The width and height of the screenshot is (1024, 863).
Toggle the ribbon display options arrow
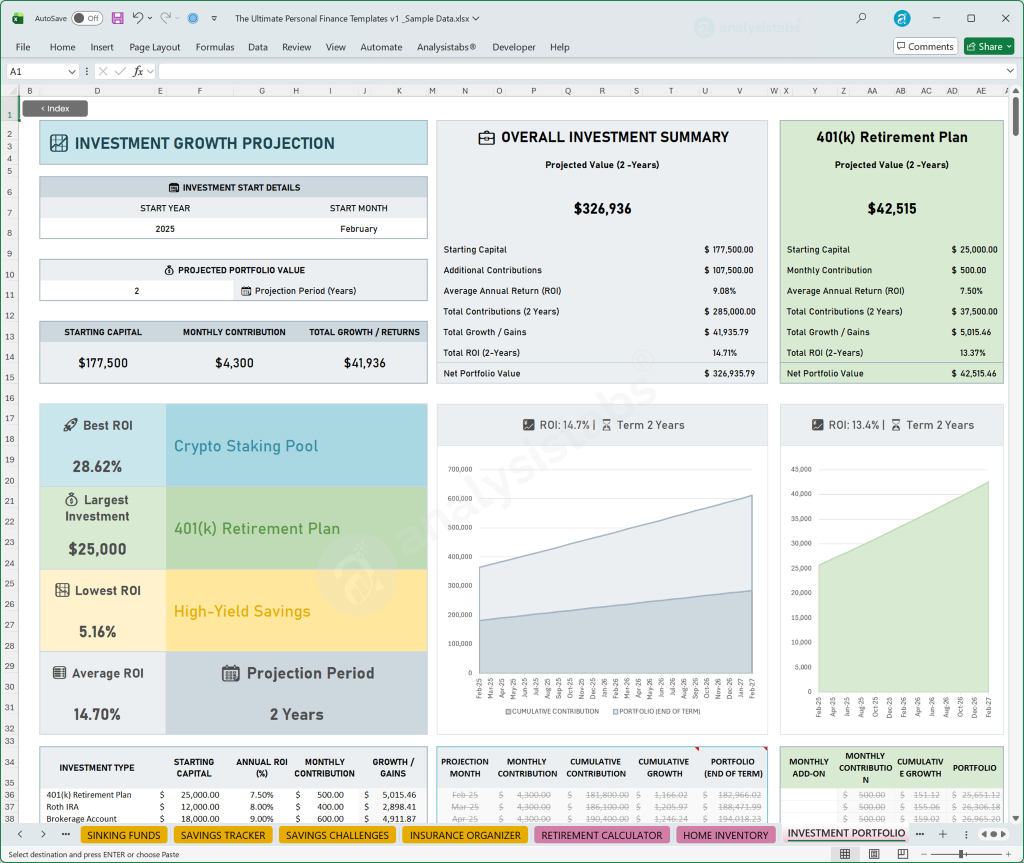tap(213, 18)
